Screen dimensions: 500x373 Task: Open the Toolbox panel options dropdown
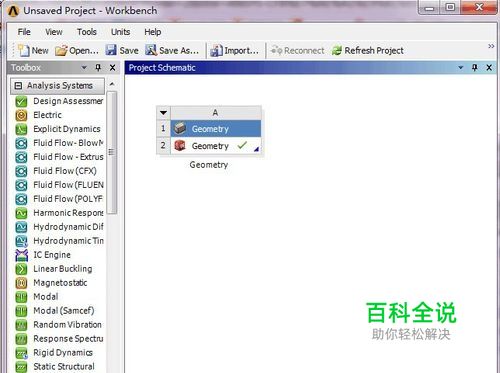click(84, 68)
